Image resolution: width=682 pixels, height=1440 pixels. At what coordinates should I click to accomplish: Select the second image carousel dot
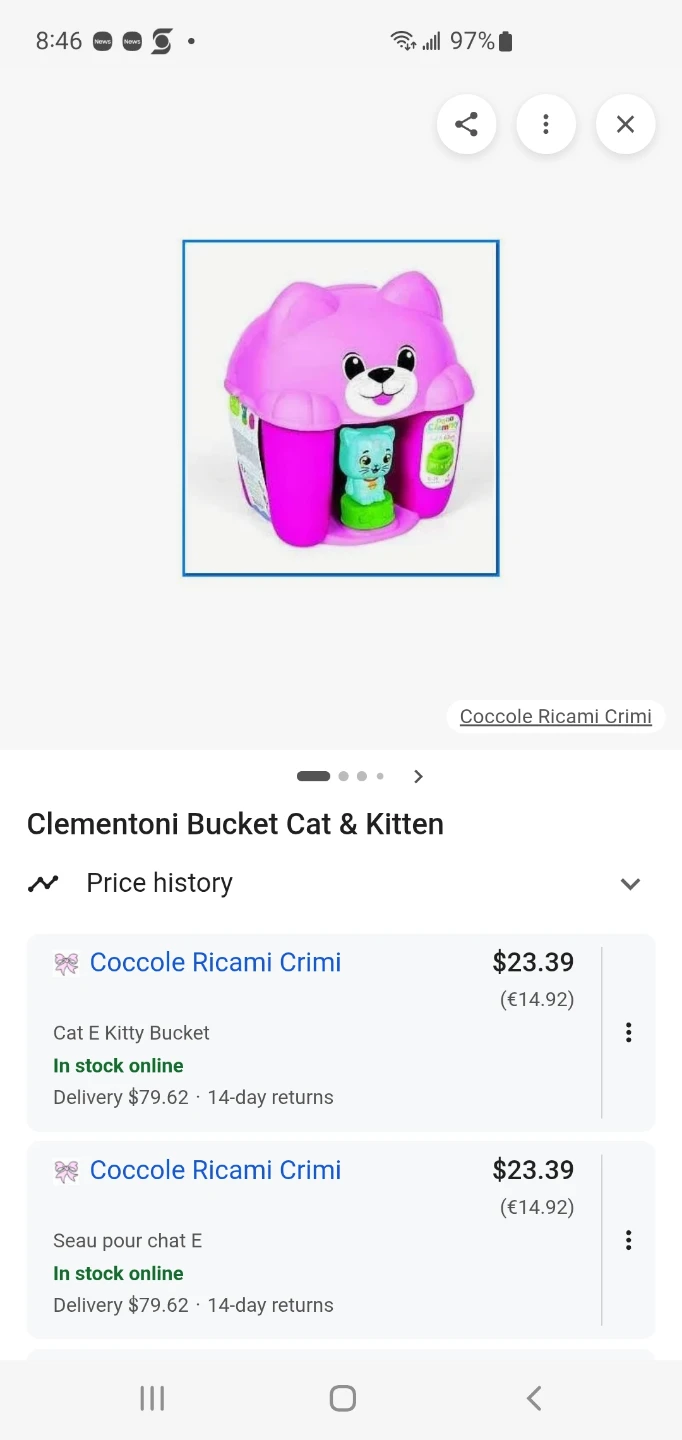[344, 776]
